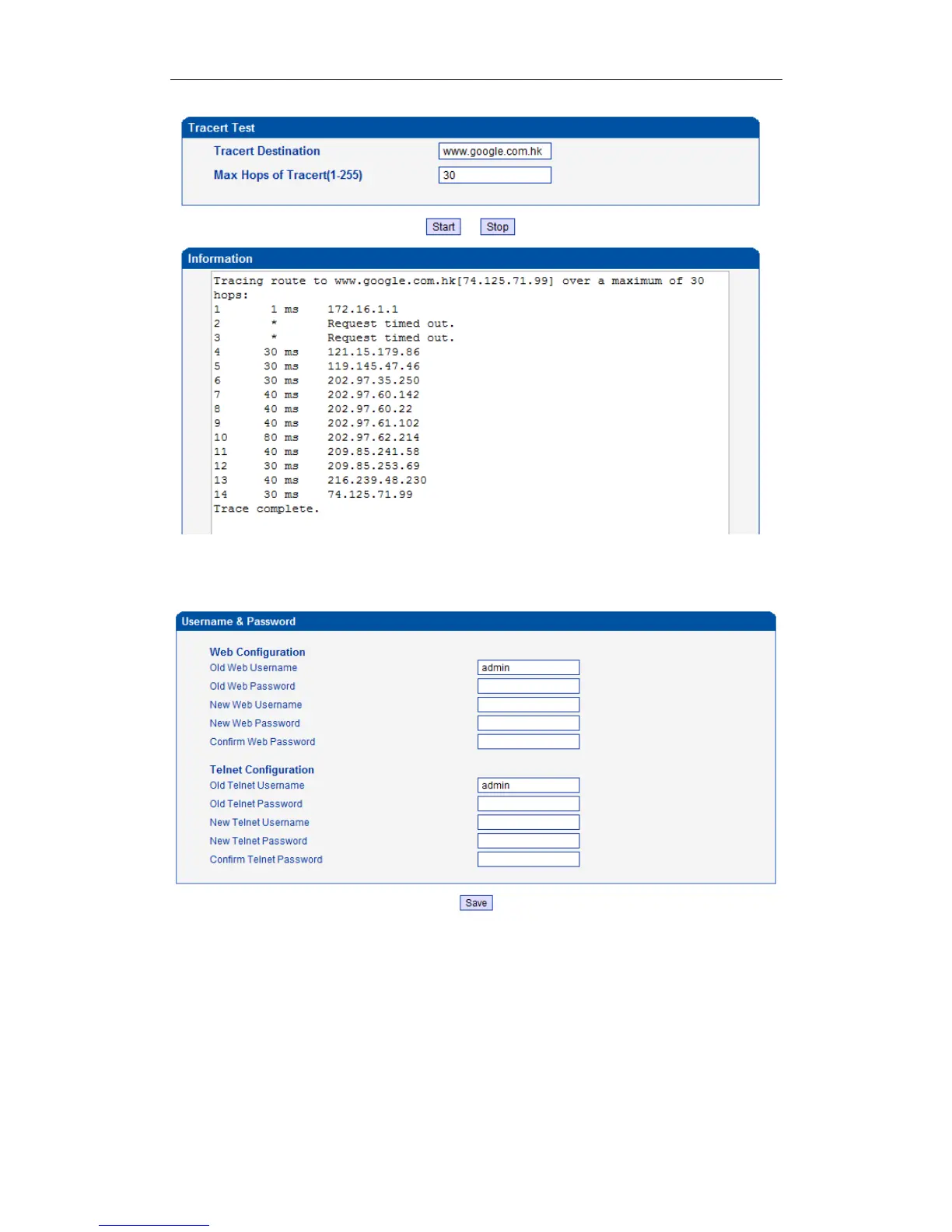Select hop 4 address 121.15.179.86
This screenshot has height=1232, width=952.
373,352
